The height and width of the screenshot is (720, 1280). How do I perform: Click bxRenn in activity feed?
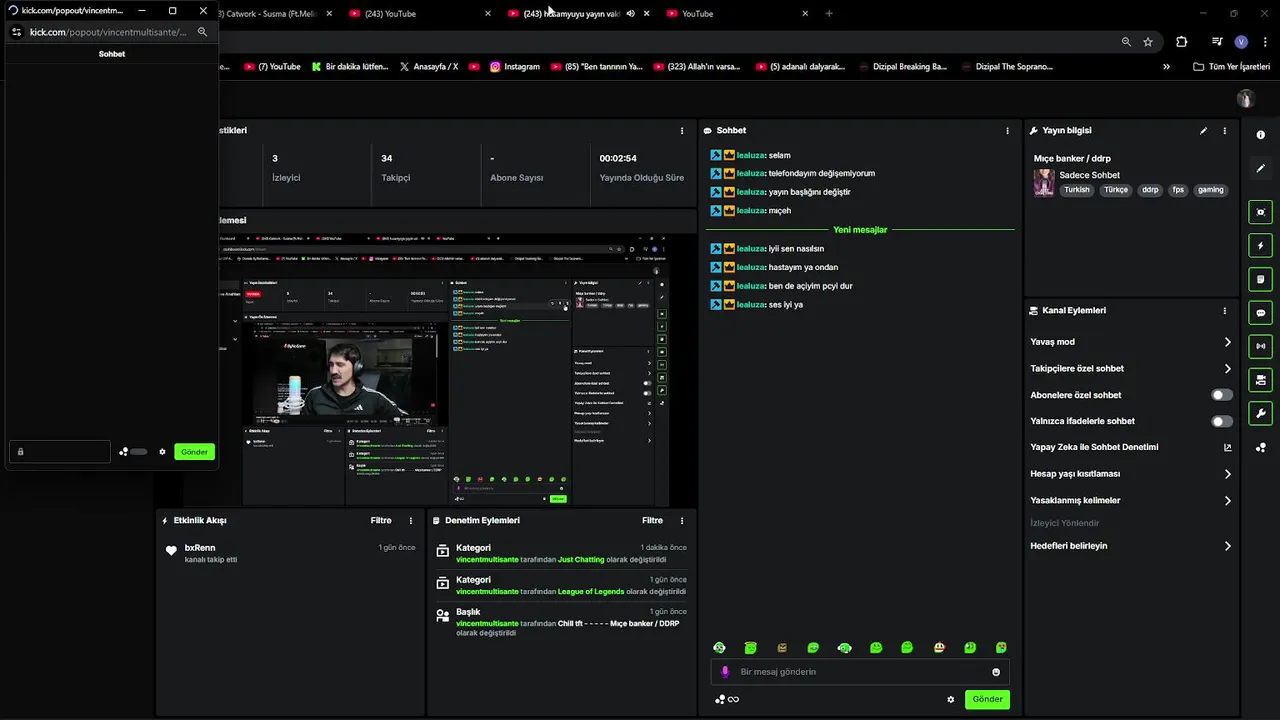[200, 548]
